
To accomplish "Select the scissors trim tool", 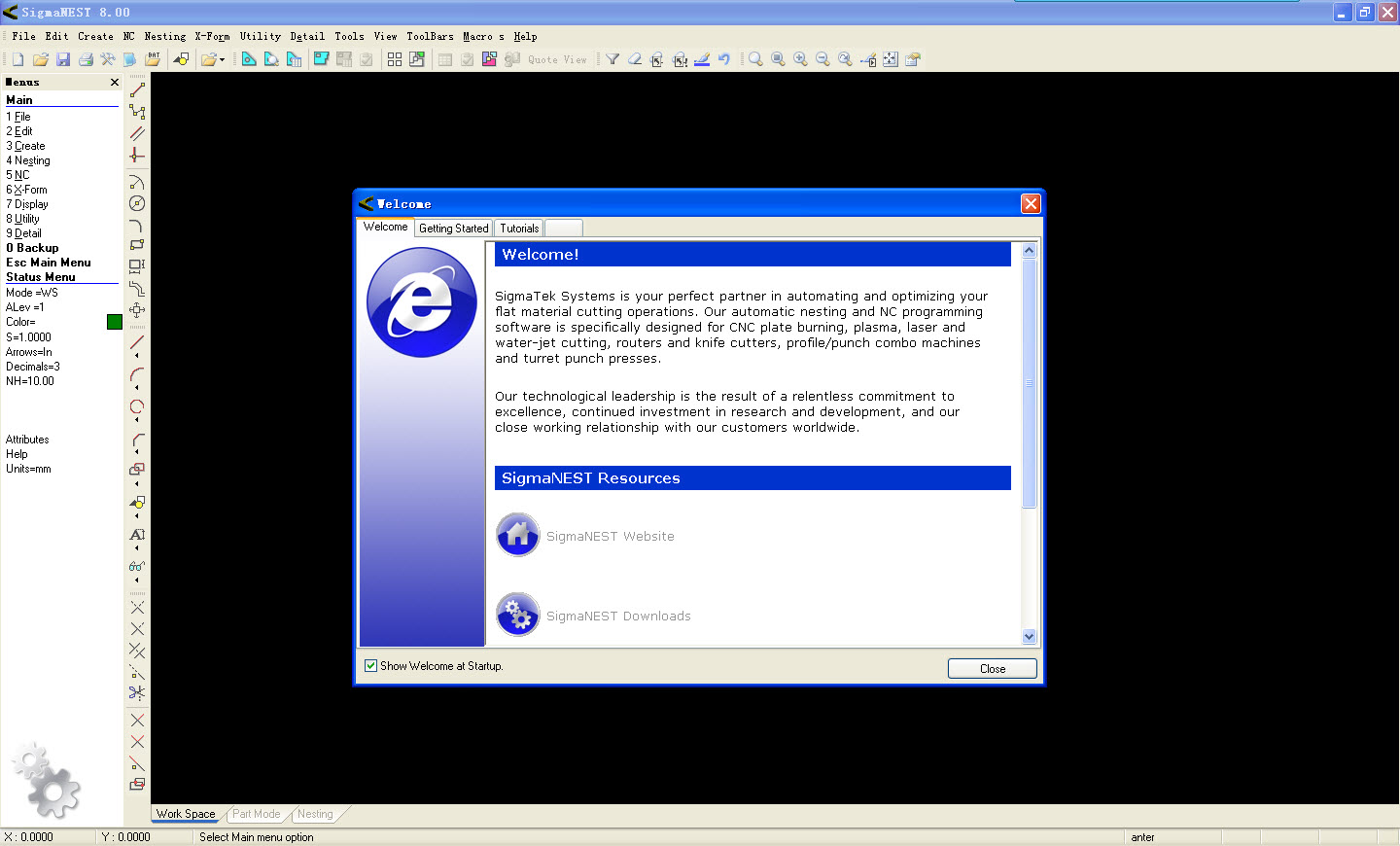I will tap(137, 693).
